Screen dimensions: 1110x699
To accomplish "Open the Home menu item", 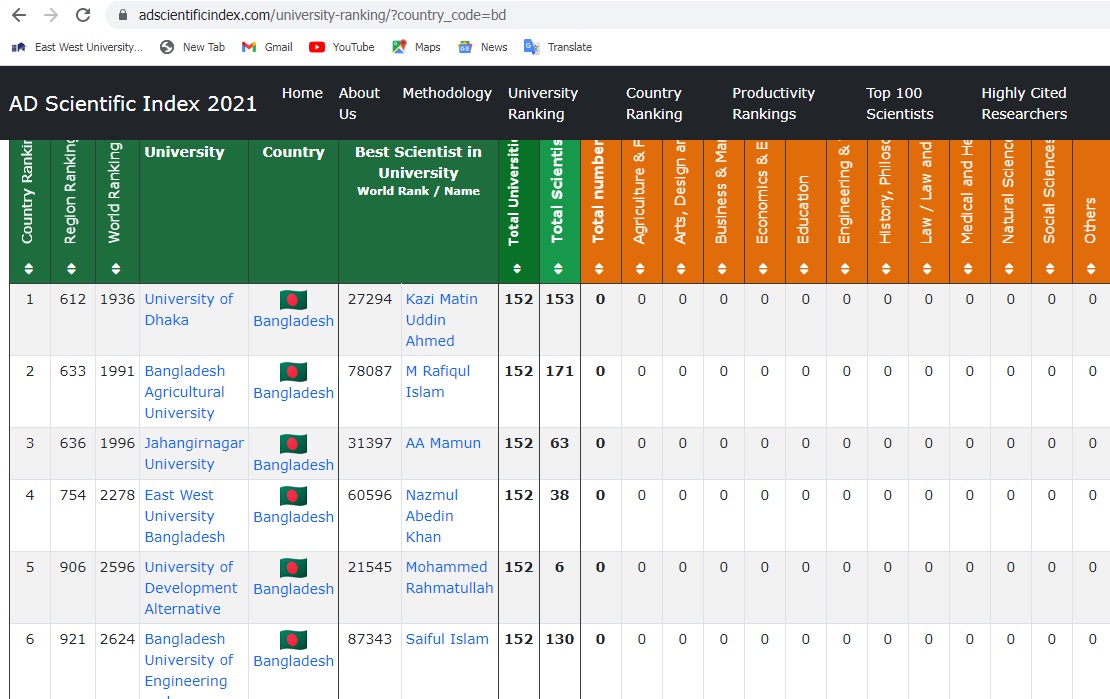I will (x=302, y=93).
